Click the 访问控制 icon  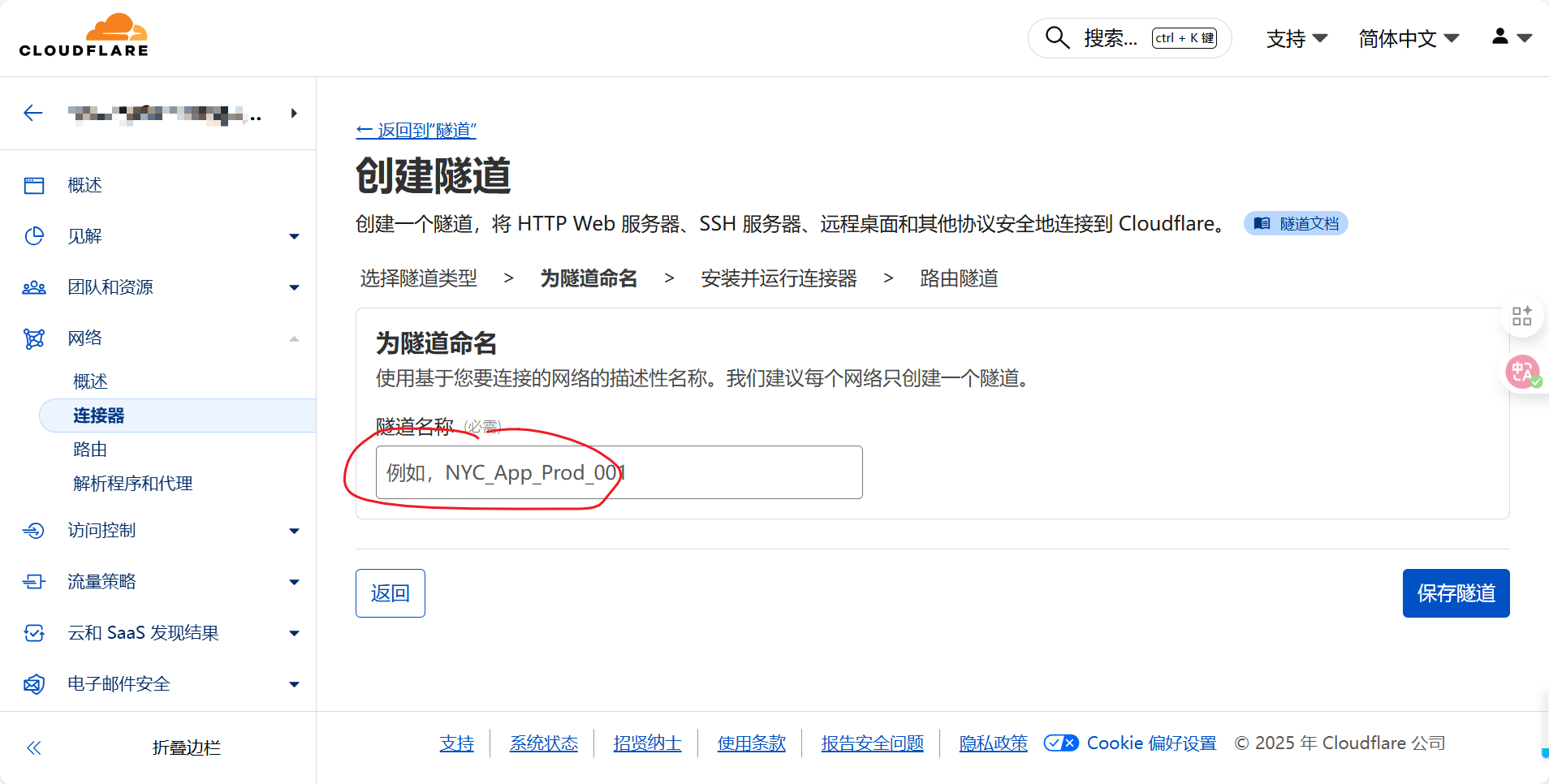coord(34,531)
